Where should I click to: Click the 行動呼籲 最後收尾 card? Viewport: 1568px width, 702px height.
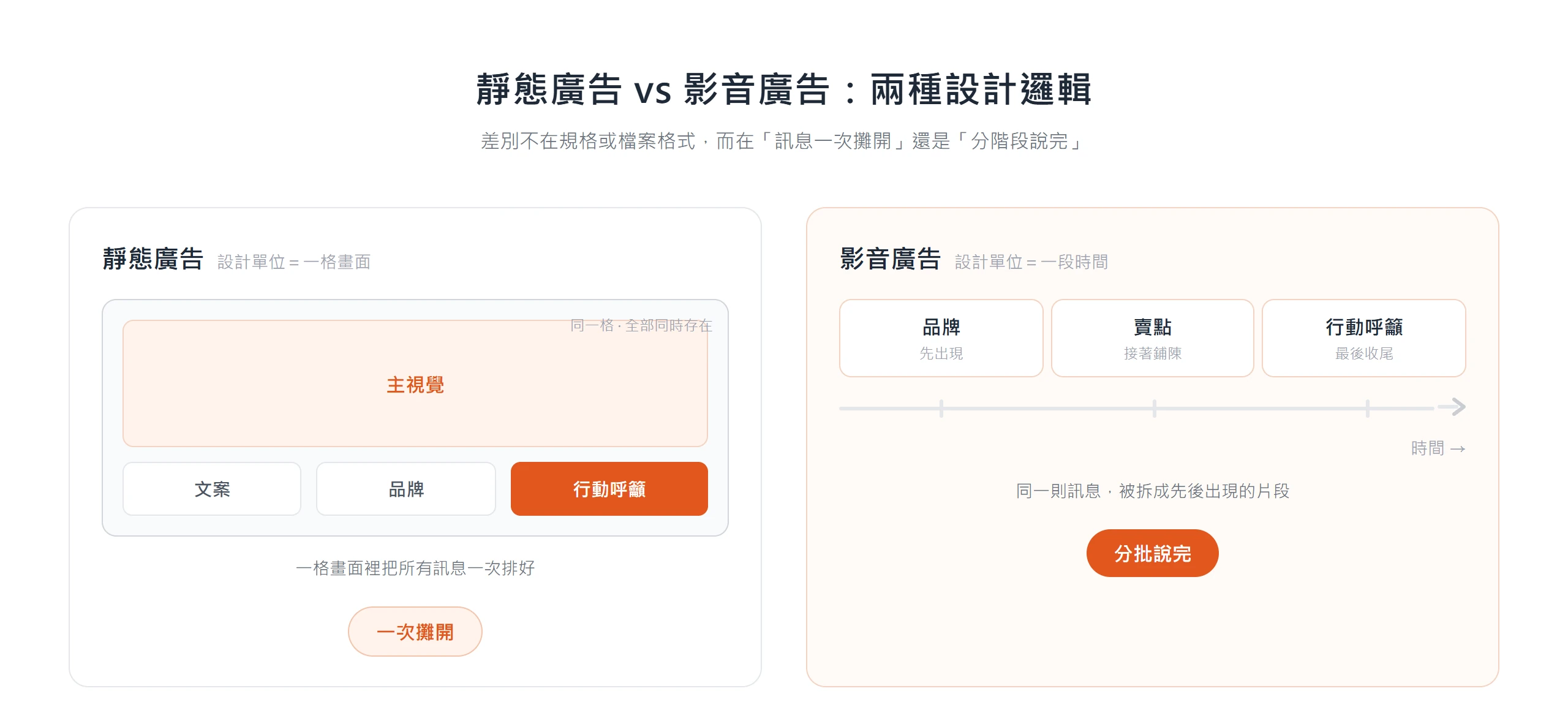click(1364, 338)
